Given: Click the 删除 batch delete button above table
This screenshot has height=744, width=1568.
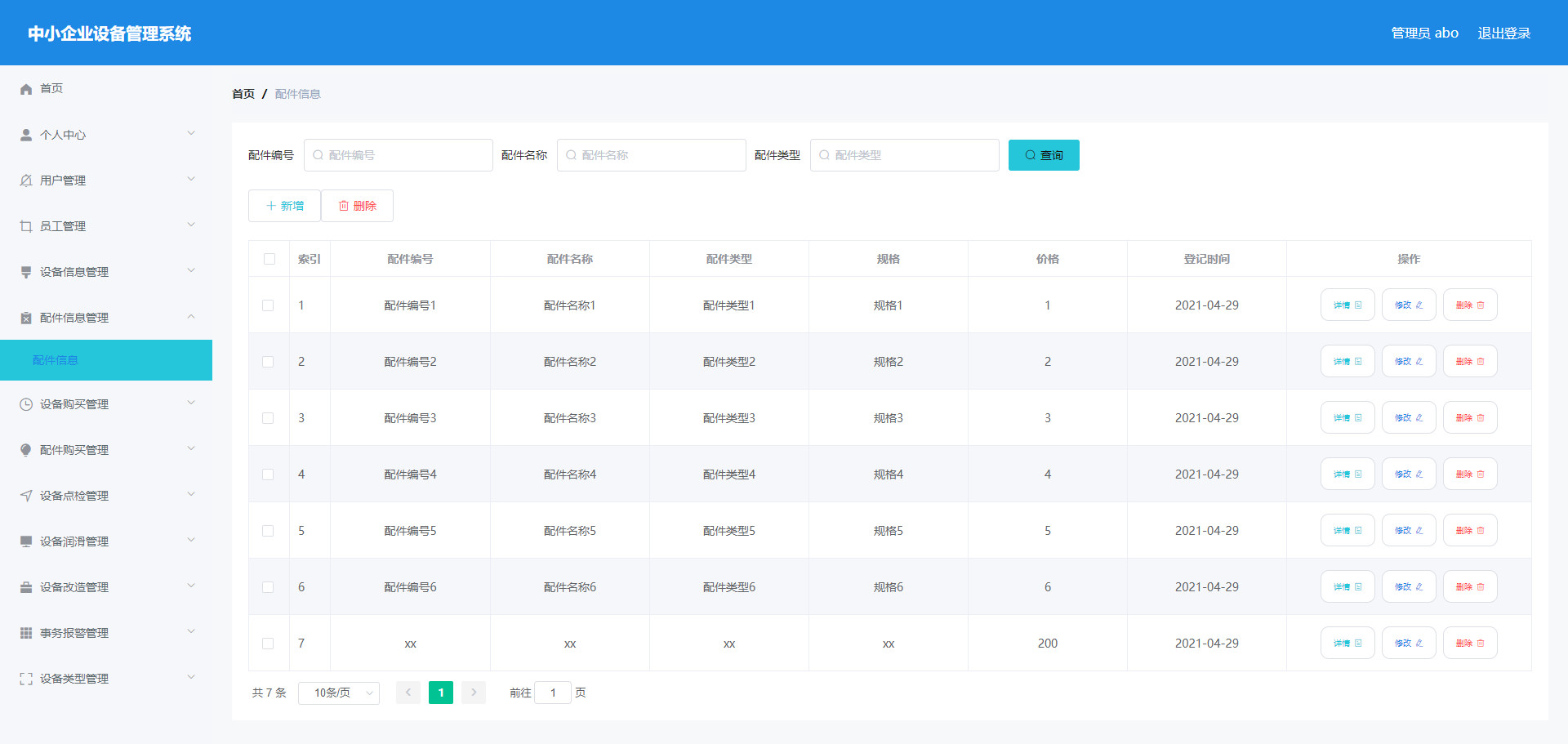Looking at the screenshot, I should click(x=357, y=206).
